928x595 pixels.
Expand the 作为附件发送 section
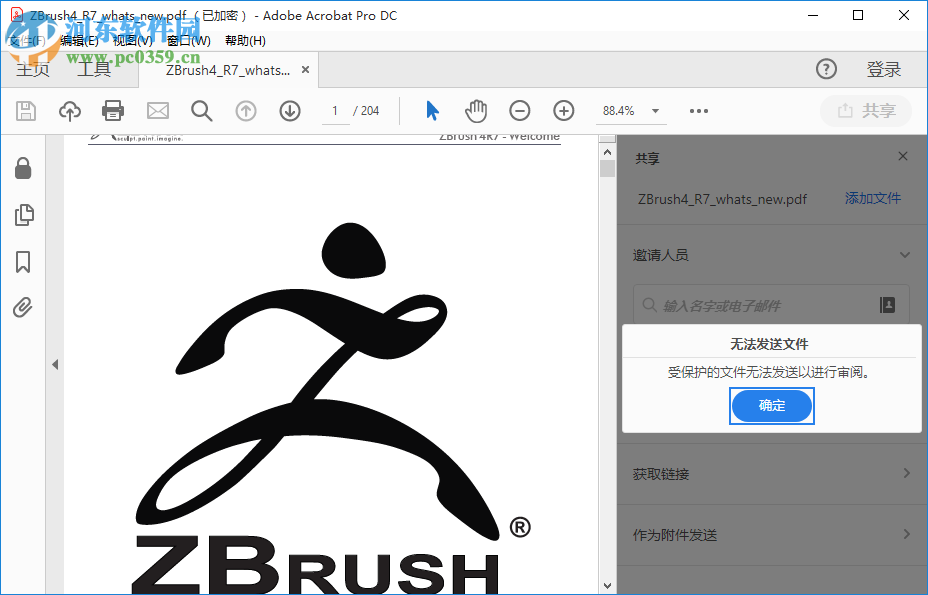point(770,535)
